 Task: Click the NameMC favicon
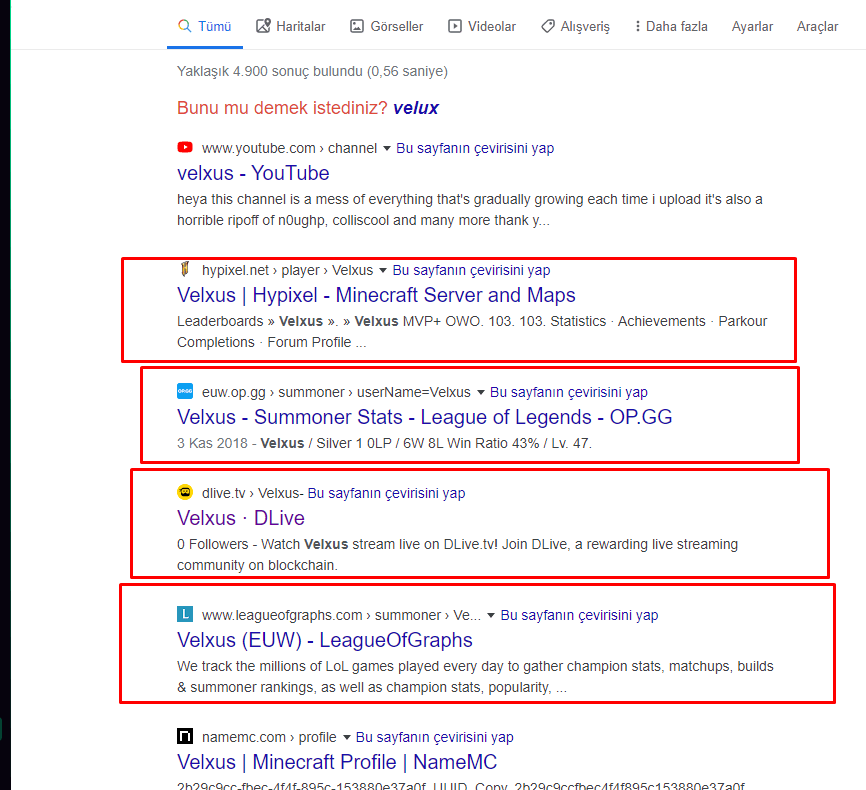coord(185,736)
